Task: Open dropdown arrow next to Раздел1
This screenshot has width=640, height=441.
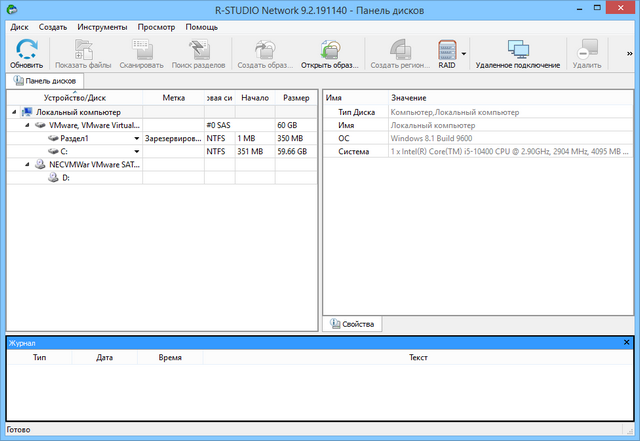Action: 136,139
